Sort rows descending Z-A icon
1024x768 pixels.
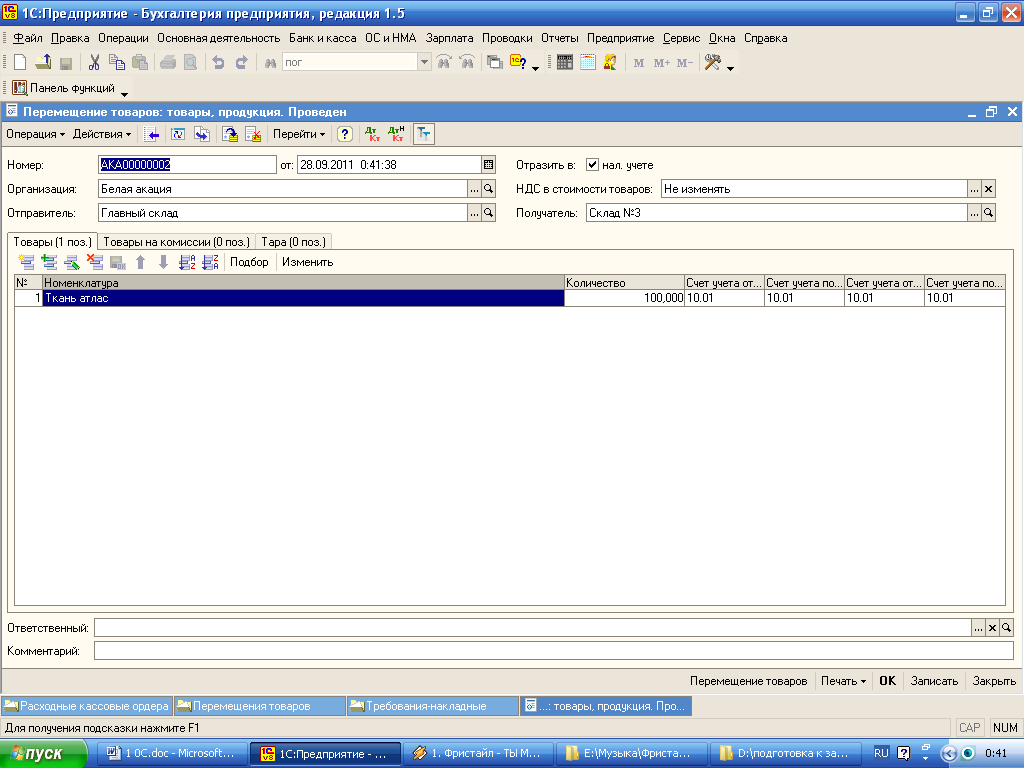tap(210, 263)
